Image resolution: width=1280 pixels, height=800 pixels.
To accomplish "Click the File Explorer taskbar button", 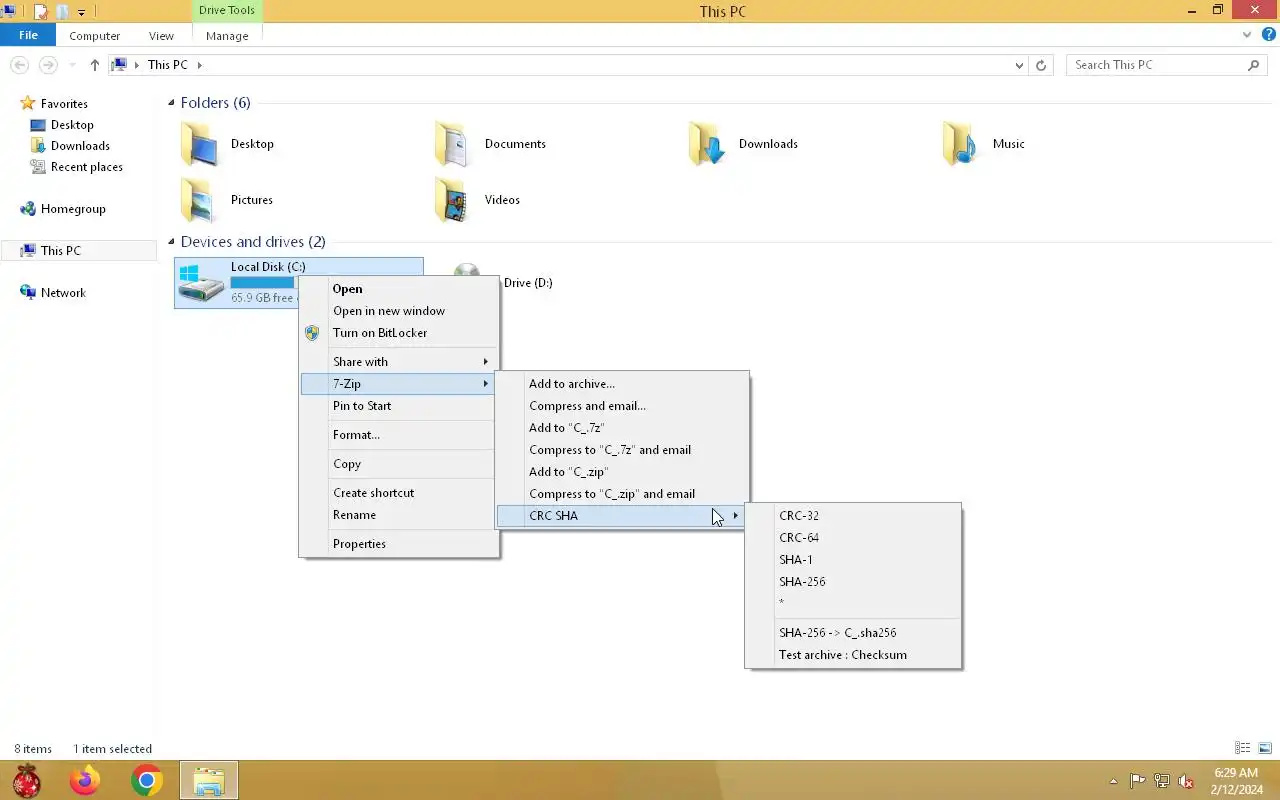I will [x=209, y=780].
